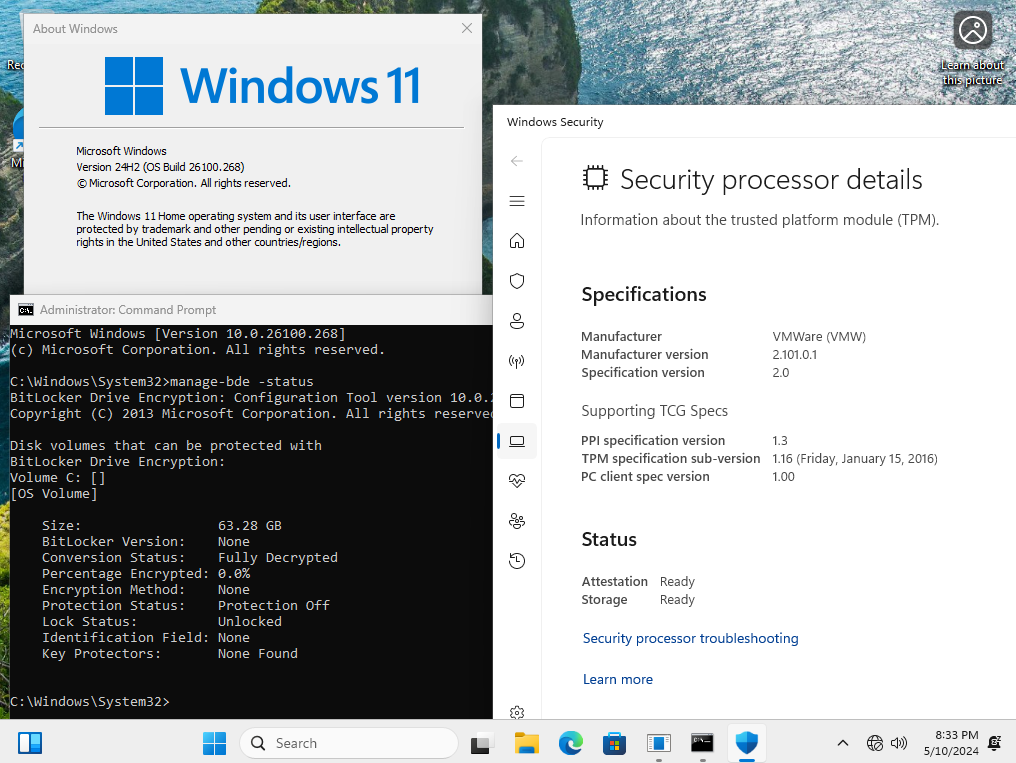
Task: Open network status tray icon
Action: 875,743
